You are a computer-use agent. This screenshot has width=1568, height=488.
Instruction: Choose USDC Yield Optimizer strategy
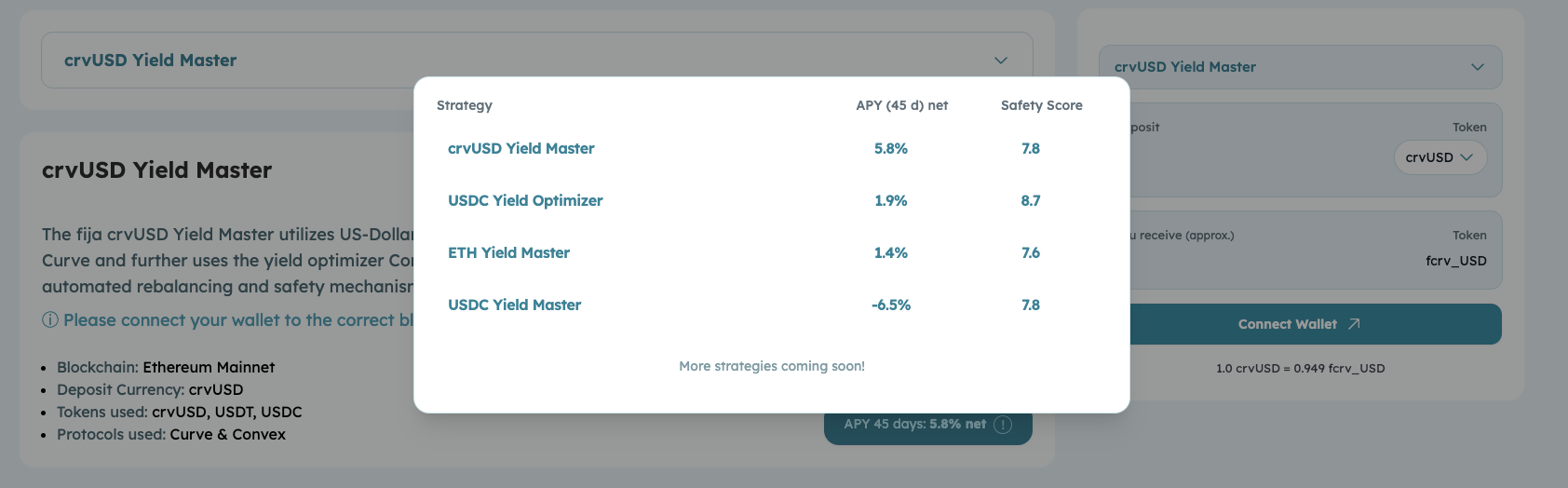pyautogui.click(x=525, y=201)
